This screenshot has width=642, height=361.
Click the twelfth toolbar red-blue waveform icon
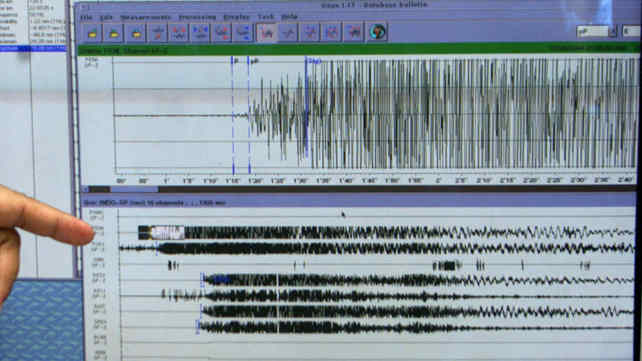[332, 33]
